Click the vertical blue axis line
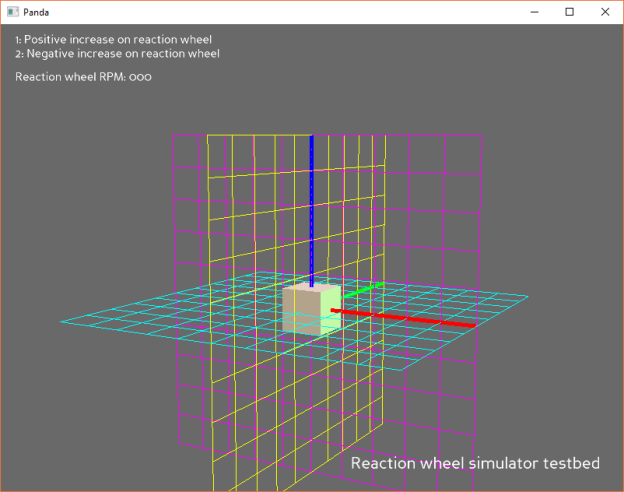The width and height of the screenshot is (624, 492). (x=312, y=211)
